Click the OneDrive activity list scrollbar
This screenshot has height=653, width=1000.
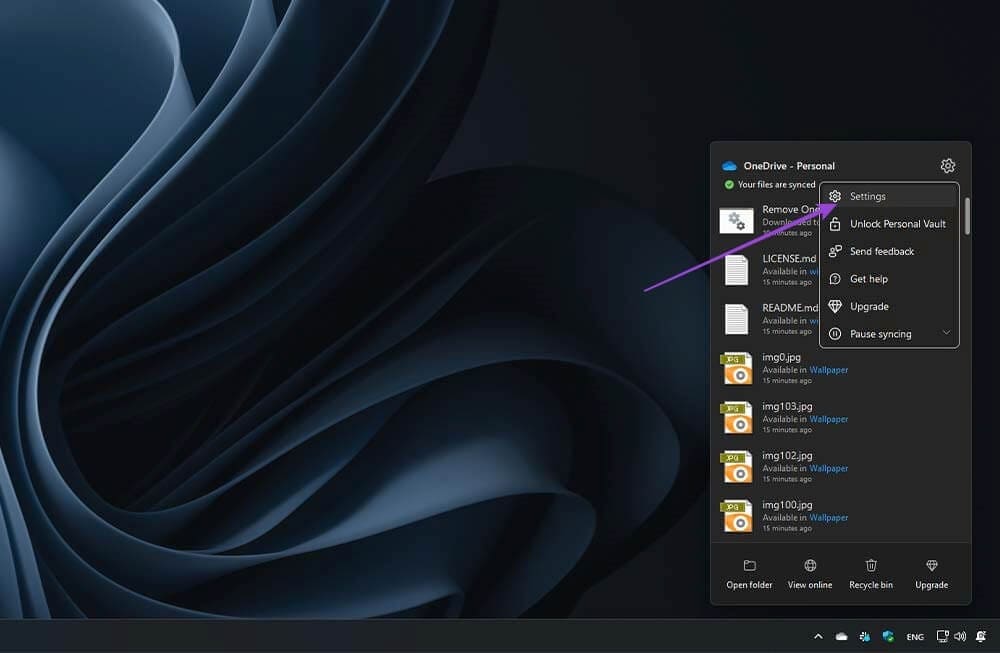(967, 216)
